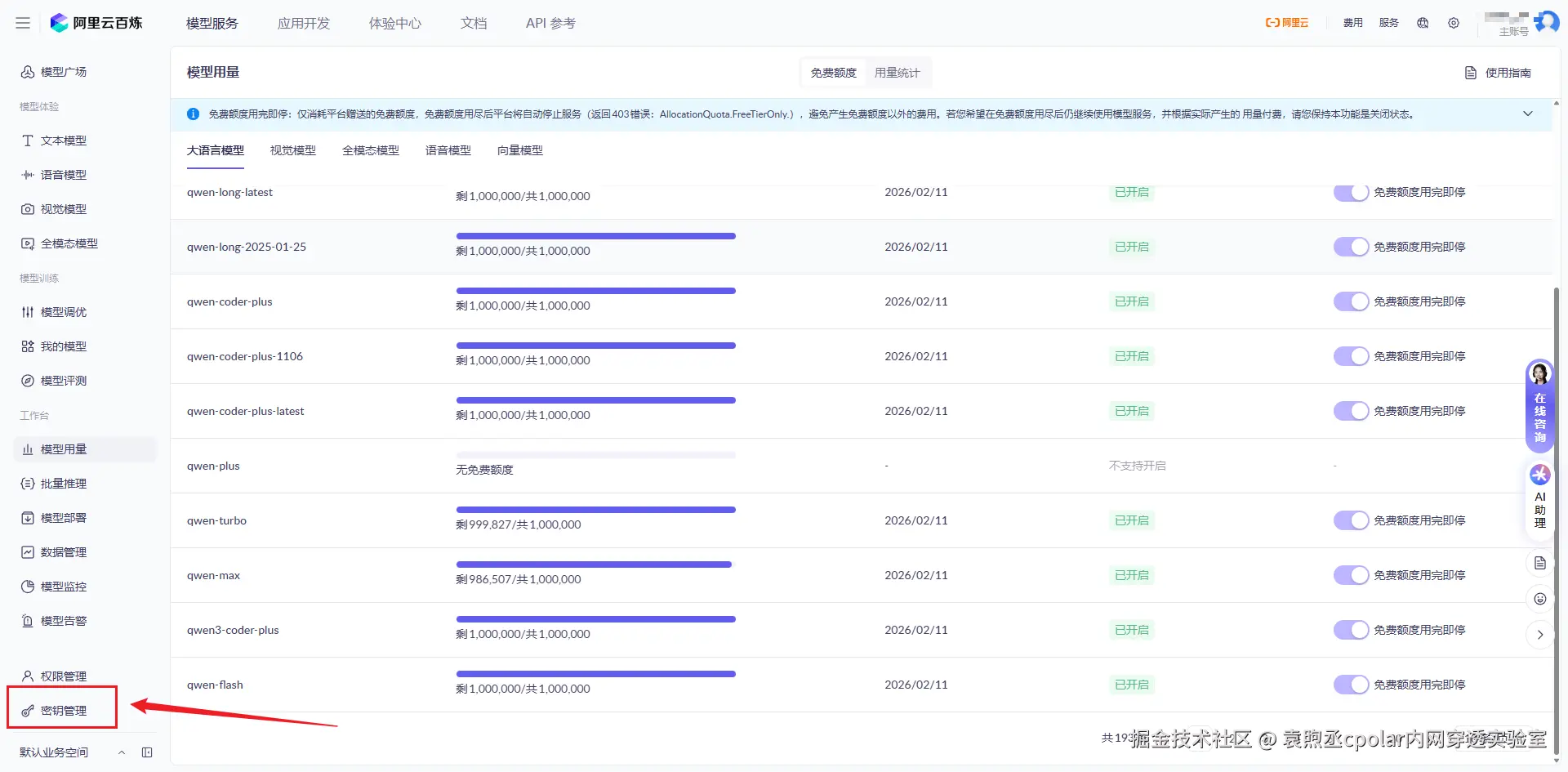Switch to the 视觉模型 category tab
Viewport: 1568px width, 772px height.
tap(293, 150)
